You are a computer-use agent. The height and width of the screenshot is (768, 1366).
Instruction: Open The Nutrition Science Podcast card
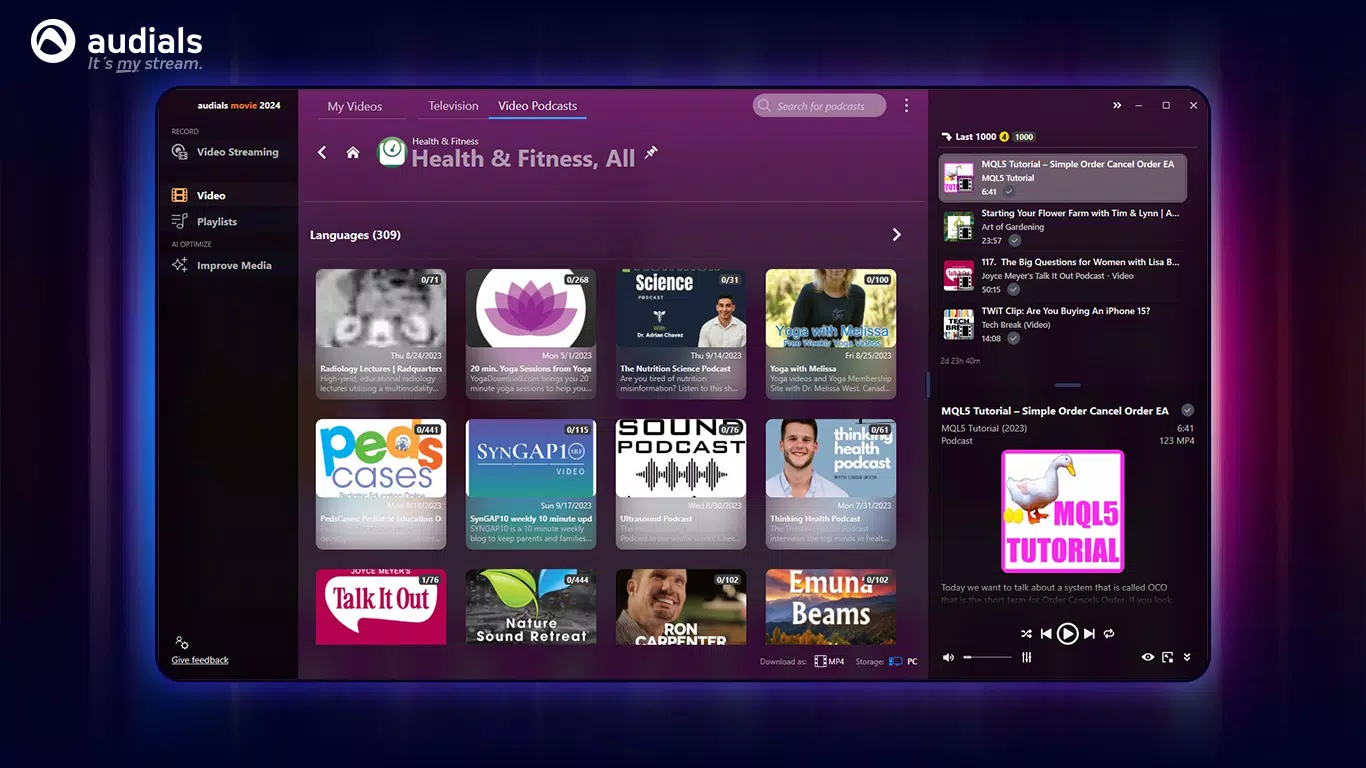[681, 334]
